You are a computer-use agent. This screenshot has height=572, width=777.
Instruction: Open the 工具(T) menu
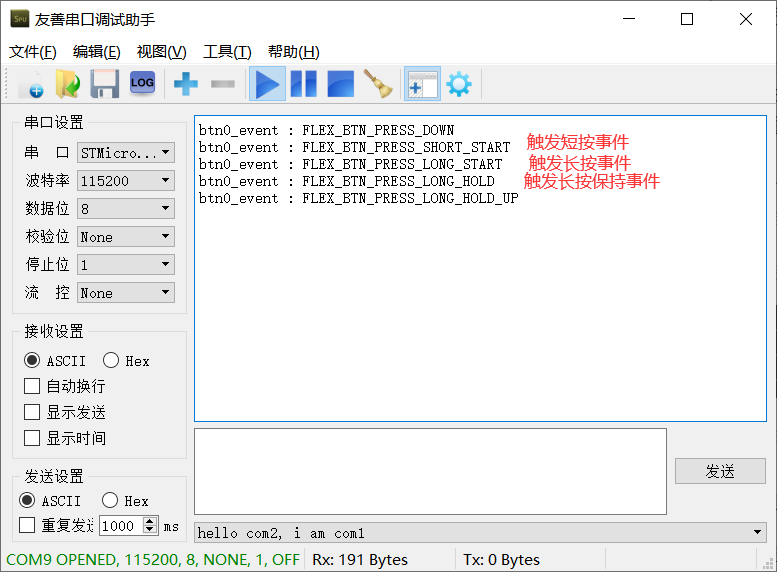pos(227,52)
